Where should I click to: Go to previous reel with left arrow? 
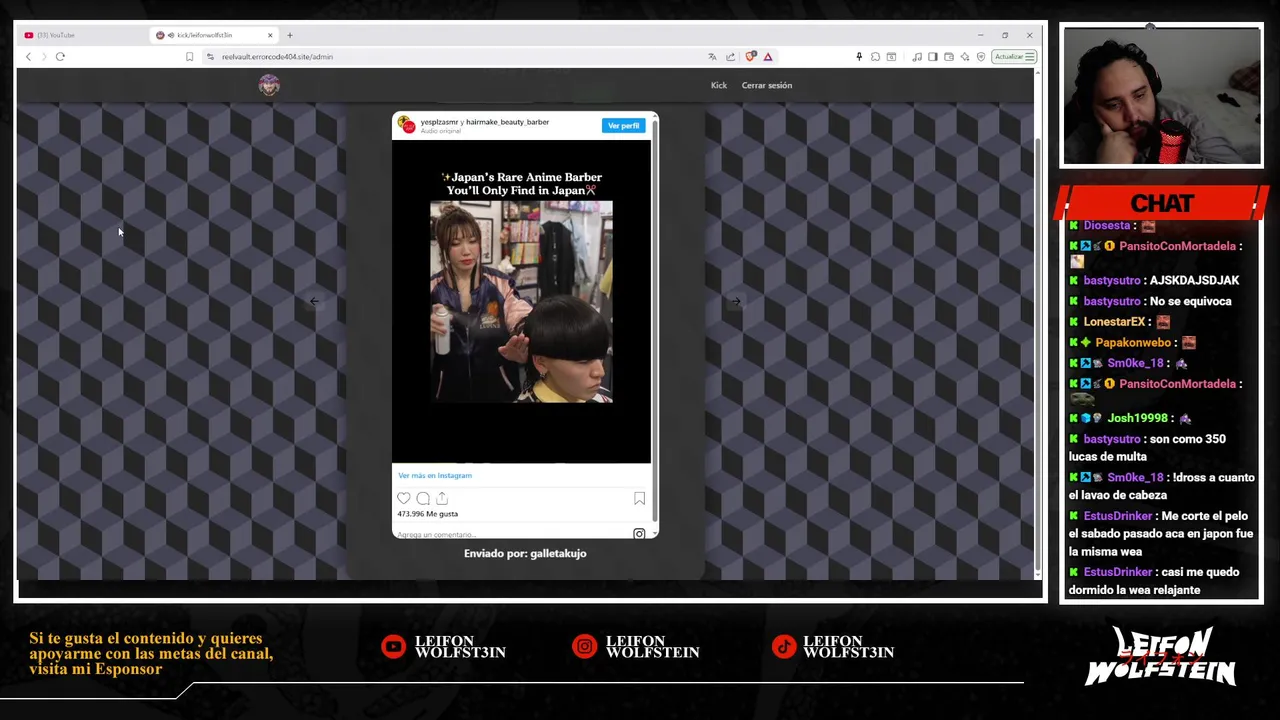click(x=314, y=301)
